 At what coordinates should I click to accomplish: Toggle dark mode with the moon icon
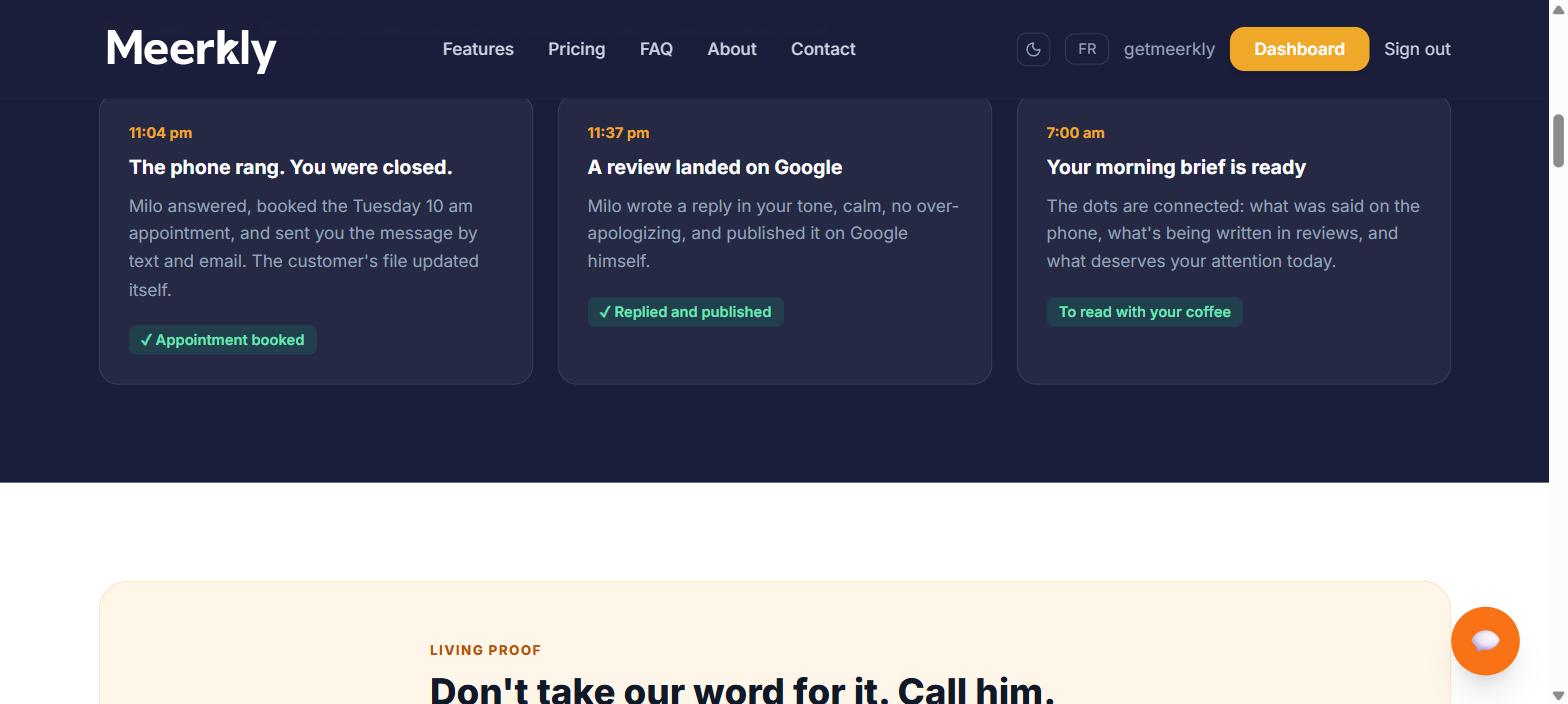click(x=1033, y=49)
